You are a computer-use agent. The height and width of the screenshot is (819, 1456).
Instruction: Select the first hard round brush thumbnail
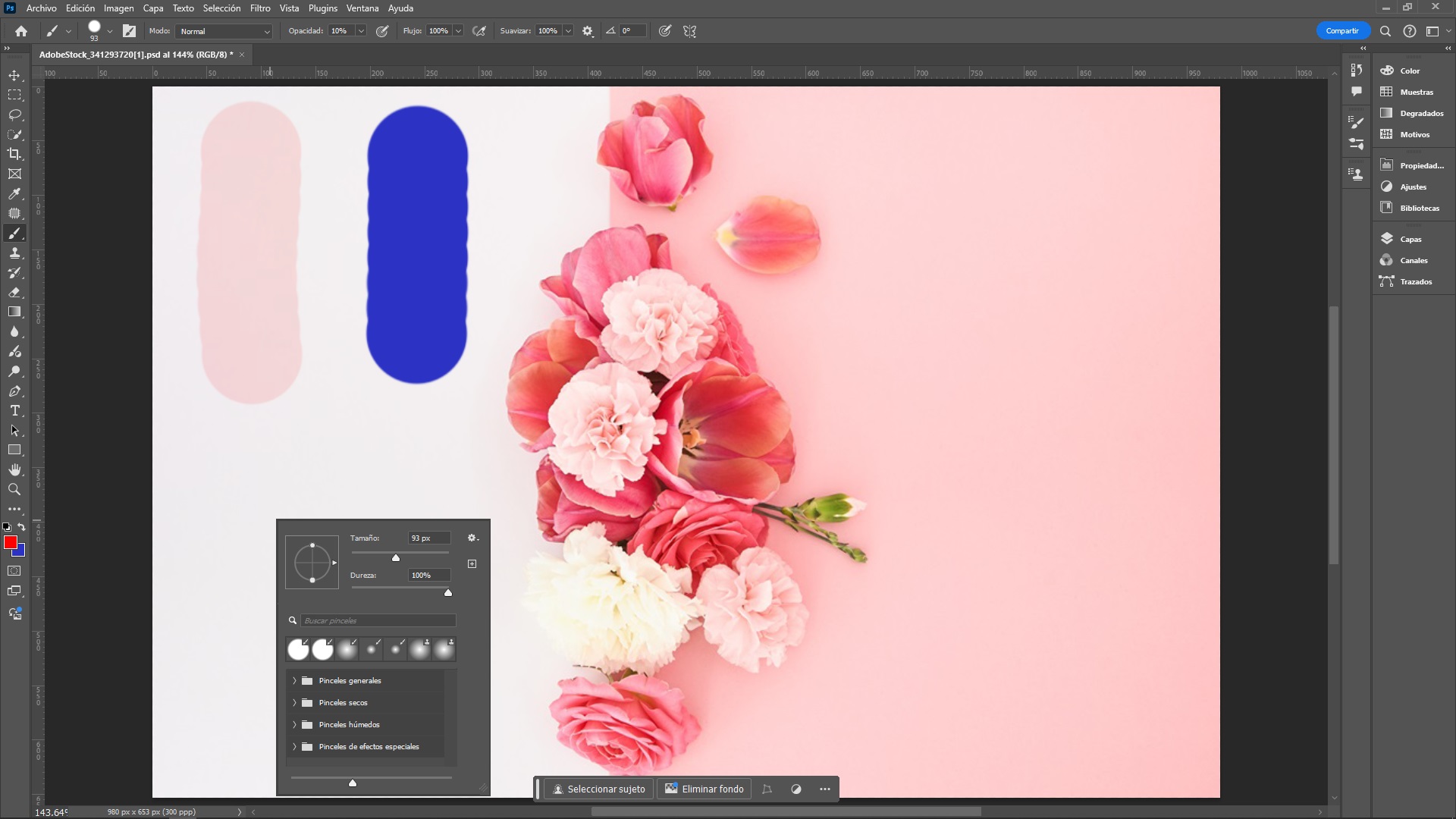pos(298,649)
